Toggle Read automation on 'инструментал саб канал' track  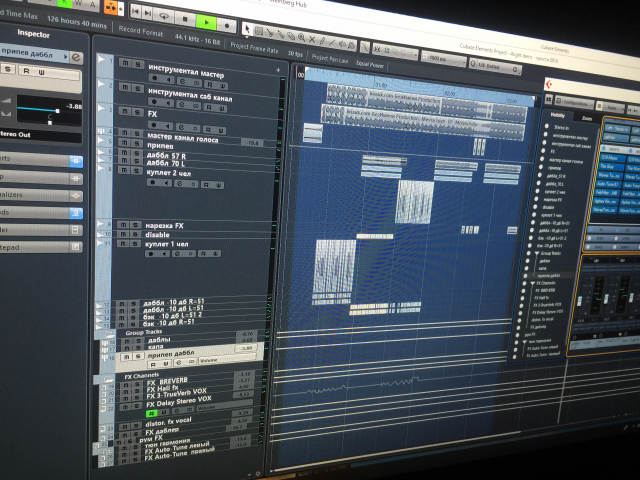[x=209, y=108]
